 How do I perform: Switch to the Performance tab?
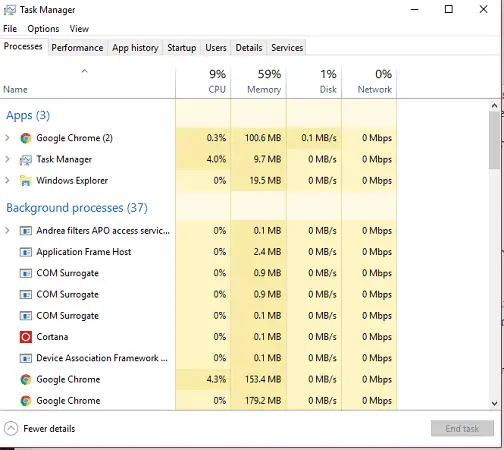[77, 48]
